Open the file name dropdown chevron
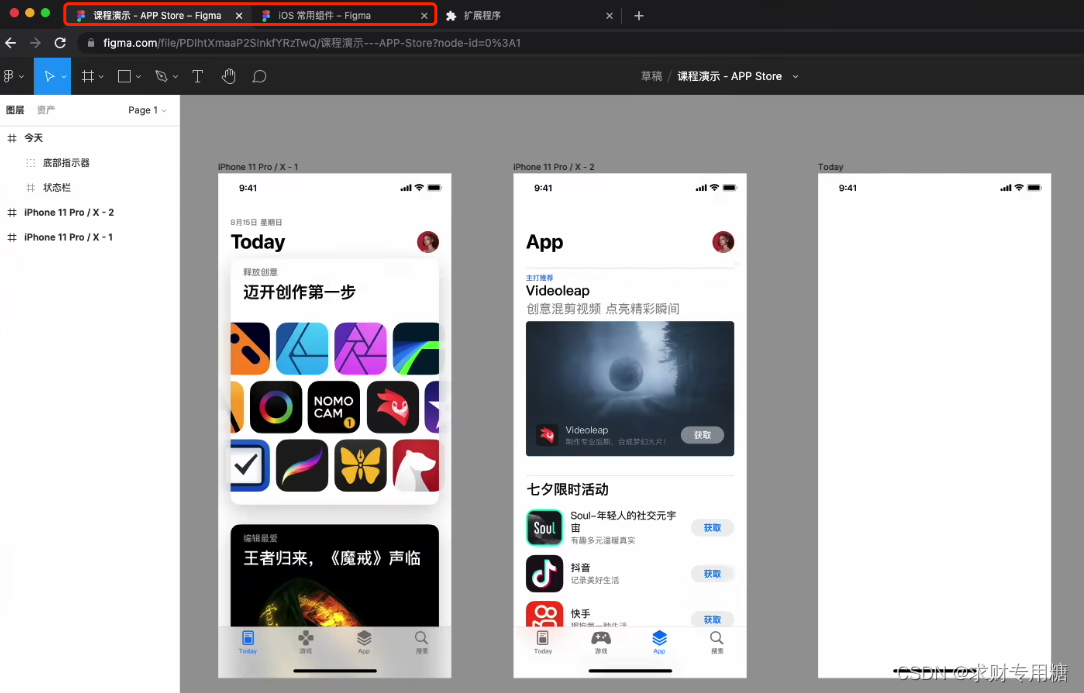This screenshot has width=1084, height=693. coord(795,77)
